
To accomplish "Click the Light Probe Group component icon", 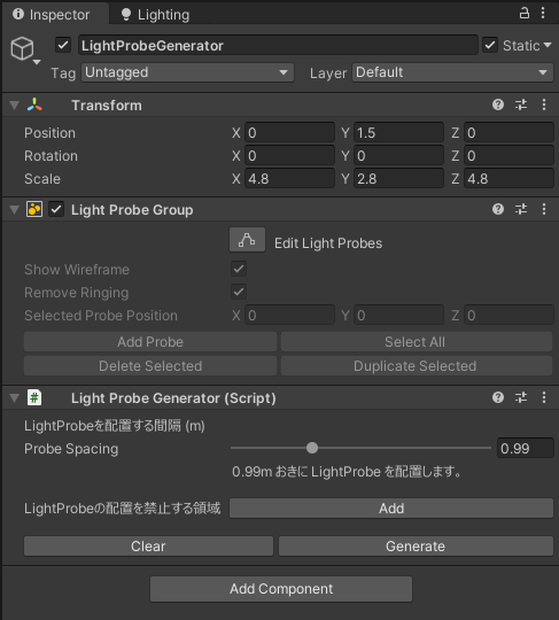I will point(34,209).
